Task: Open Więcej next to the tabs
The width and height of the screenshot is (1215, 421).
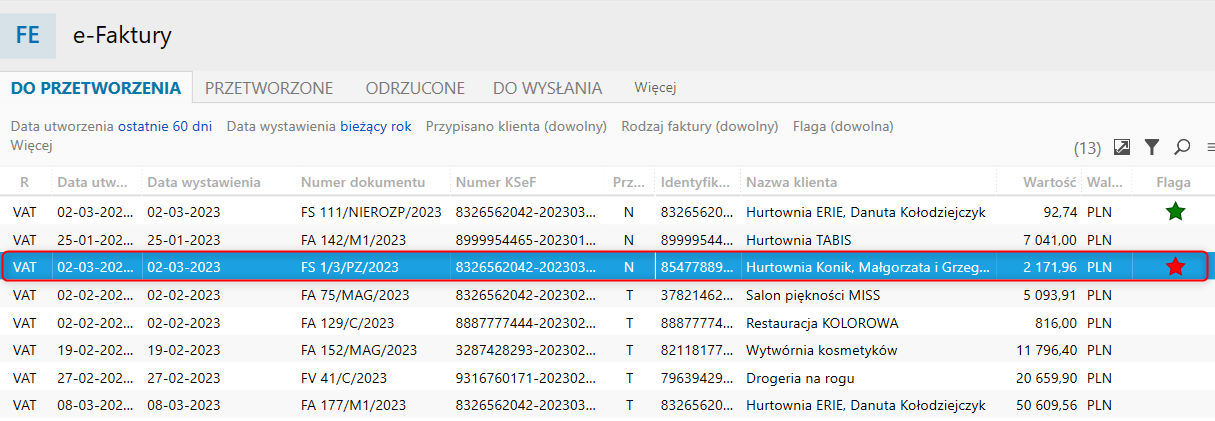Action: [x=656, y=88]
